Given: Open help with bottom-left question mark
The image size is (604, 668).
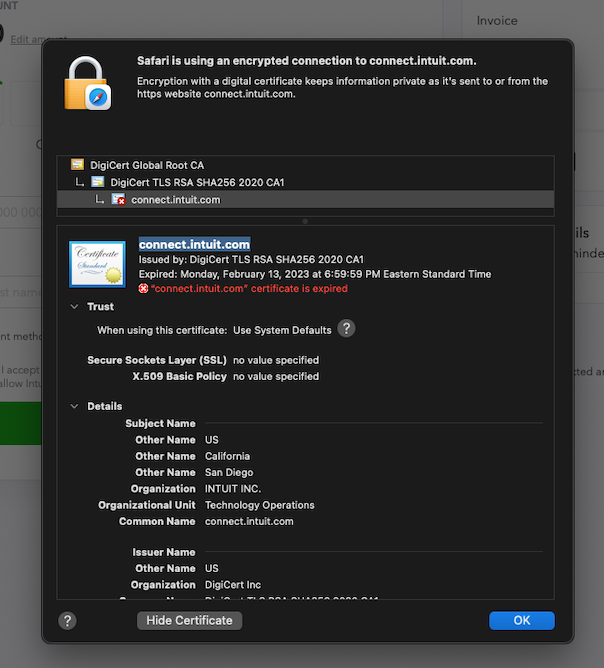Looking at the screenshot, I should click(x=67, y=621).
